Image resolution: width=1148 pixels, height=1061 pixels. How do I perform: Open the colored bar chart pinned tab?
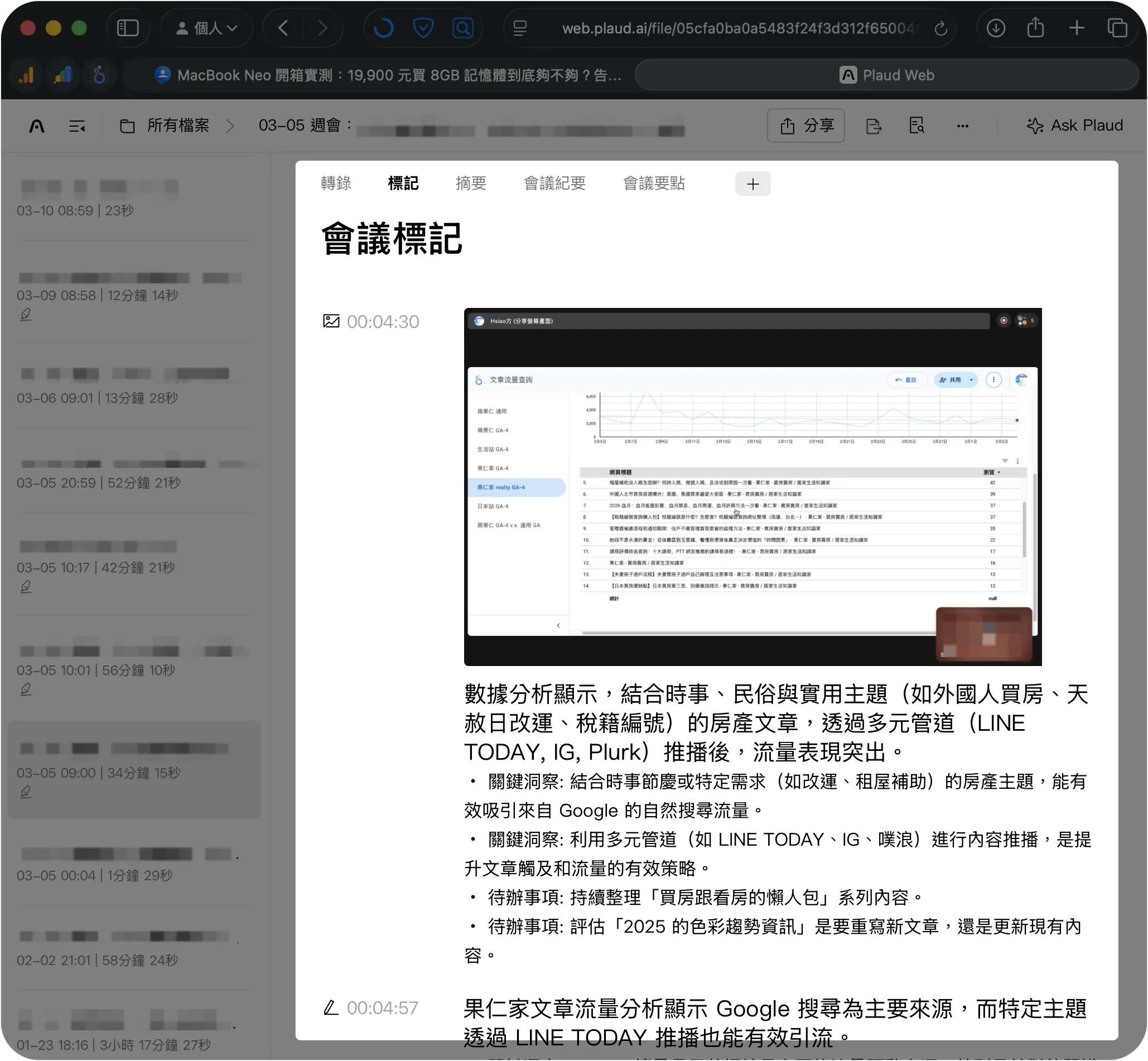62,75
